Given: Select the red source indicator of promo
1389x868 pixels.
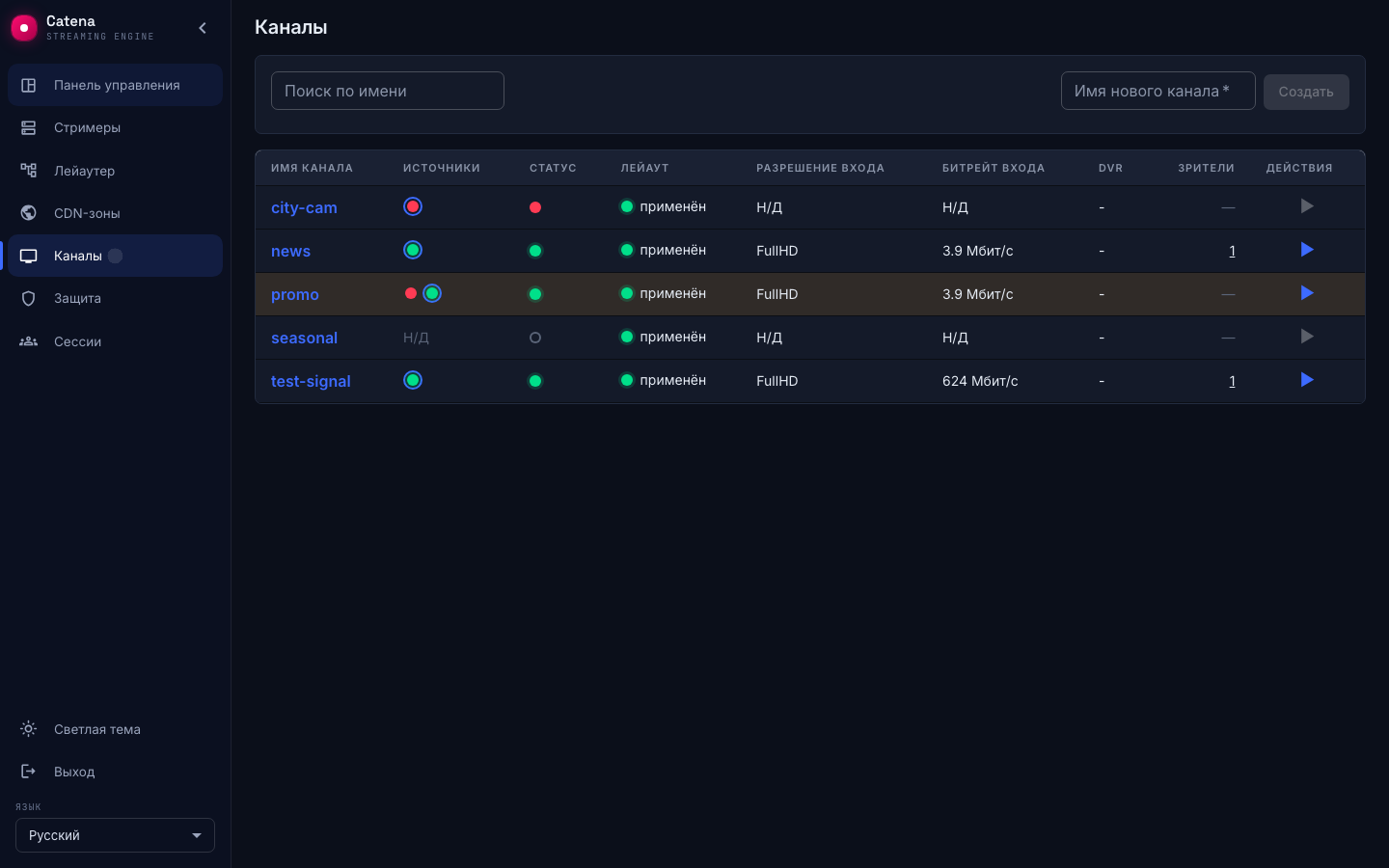Looking at the screenshot, I should (411, 293).
